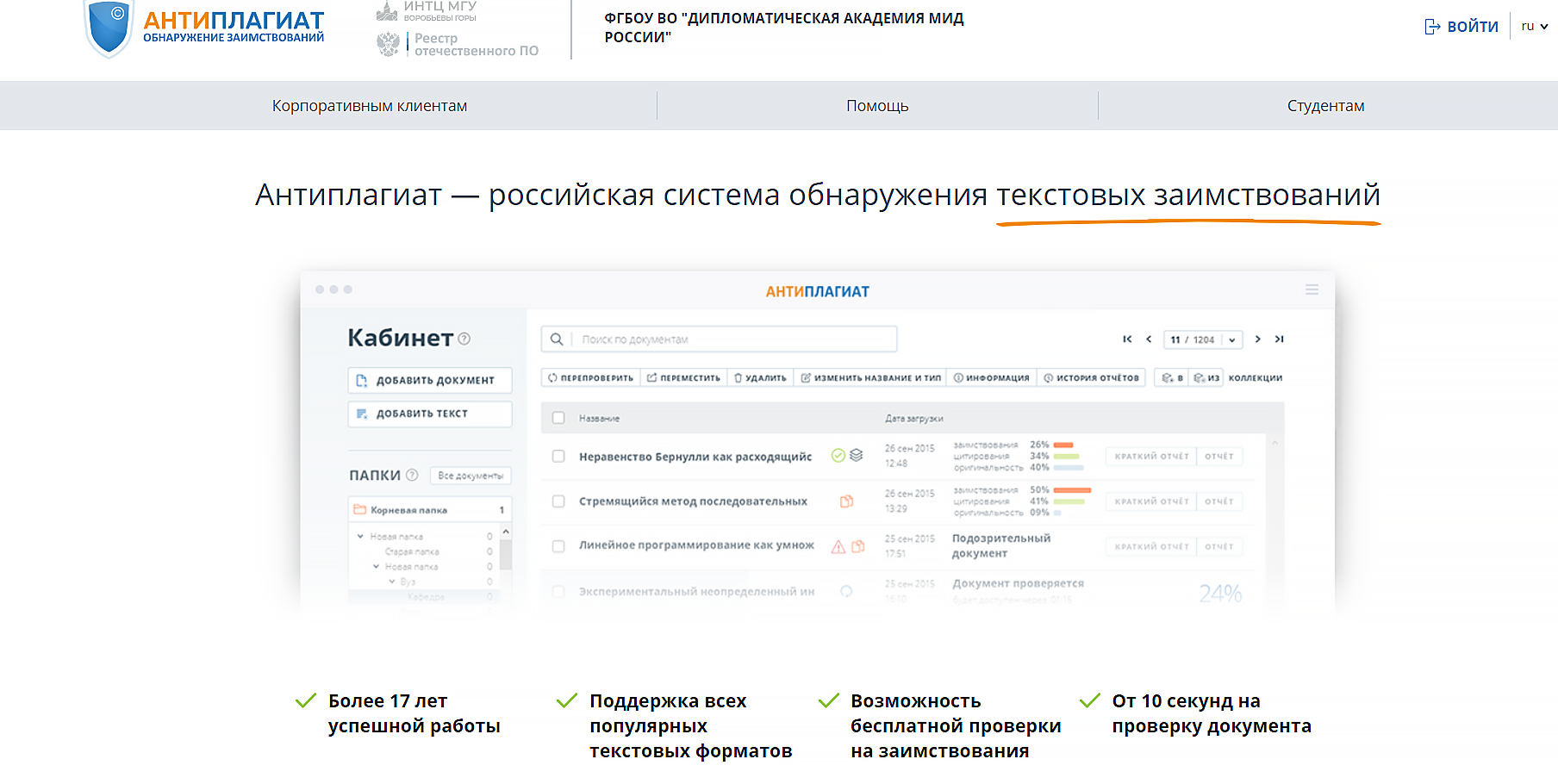Click the Antiplagiat shield logo
The width and height of the screenshot is (1558, 784).
[109, 28]
